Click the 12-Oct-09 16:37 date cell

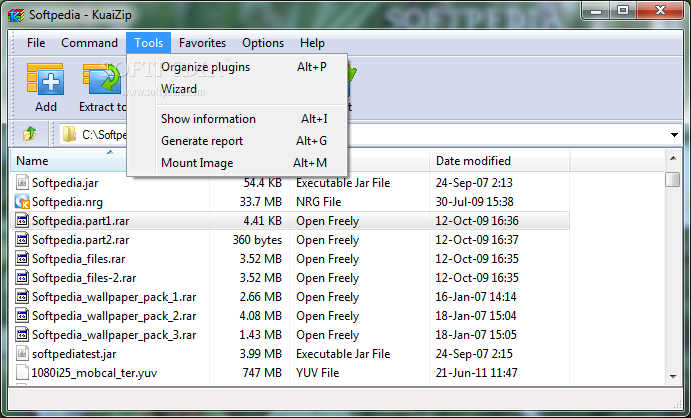[477, 240]
